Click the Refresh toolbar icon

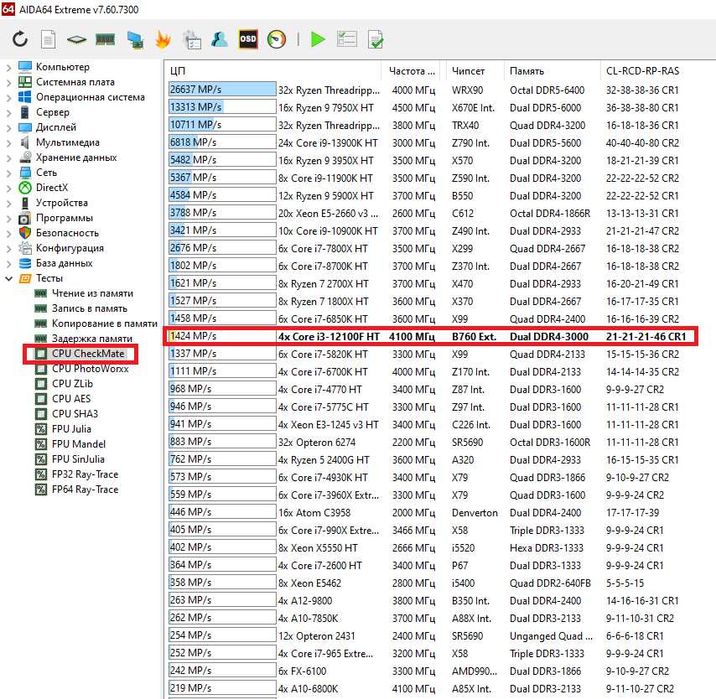point(20,39)
